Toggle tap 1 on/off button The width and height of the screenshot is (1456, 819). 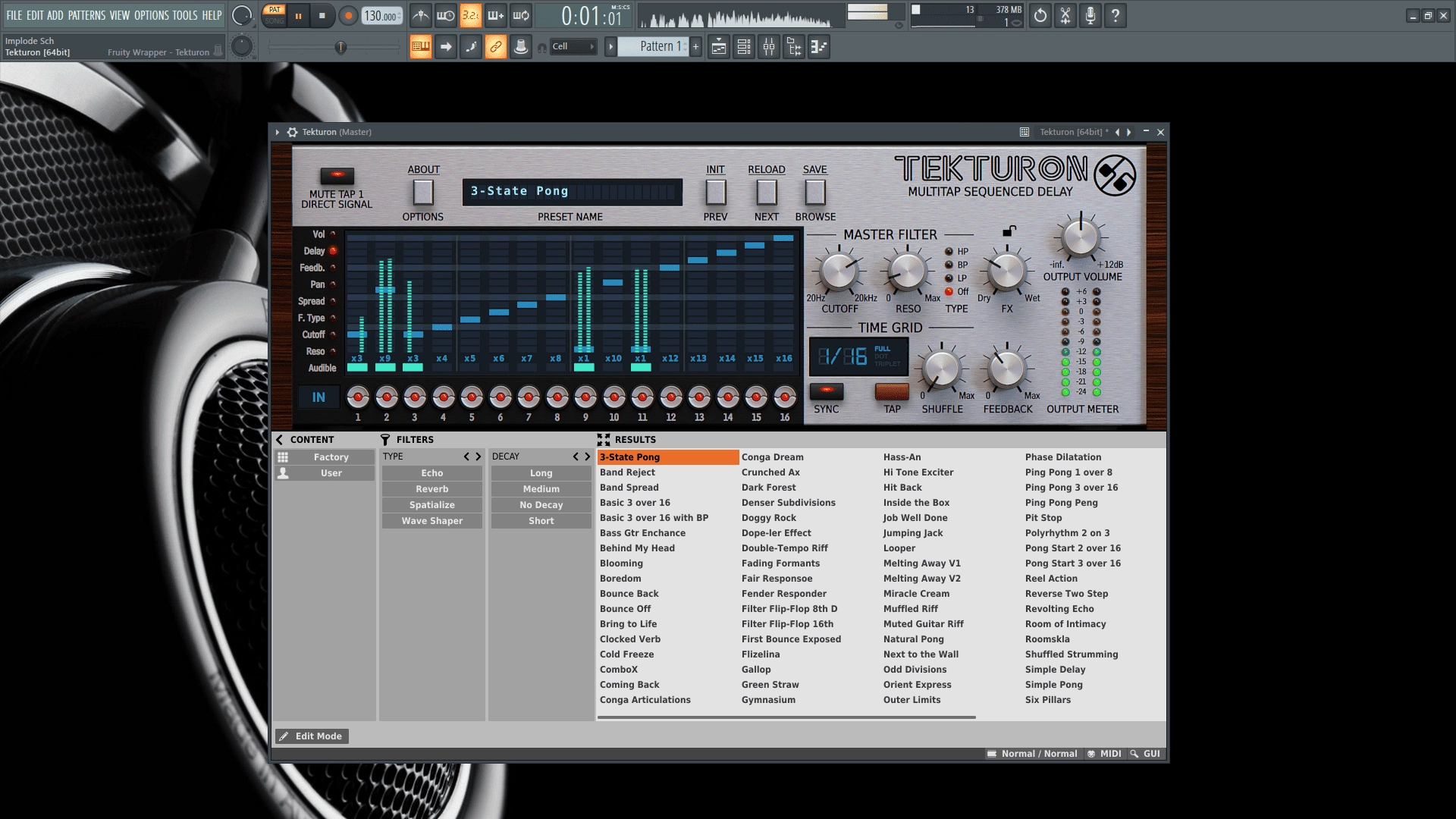358,397
